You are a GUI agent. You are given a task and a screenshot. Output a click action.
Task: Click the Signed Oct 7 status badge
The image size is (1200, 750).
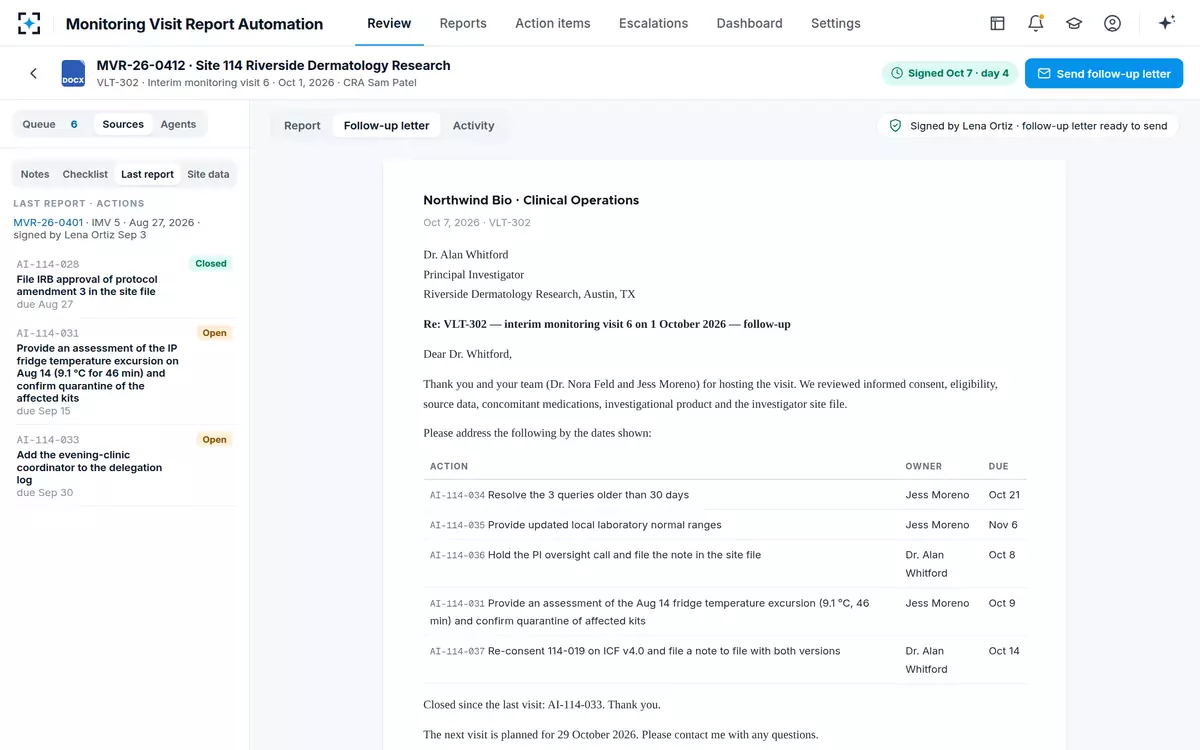pyautogui.click(x=950, y=73)
